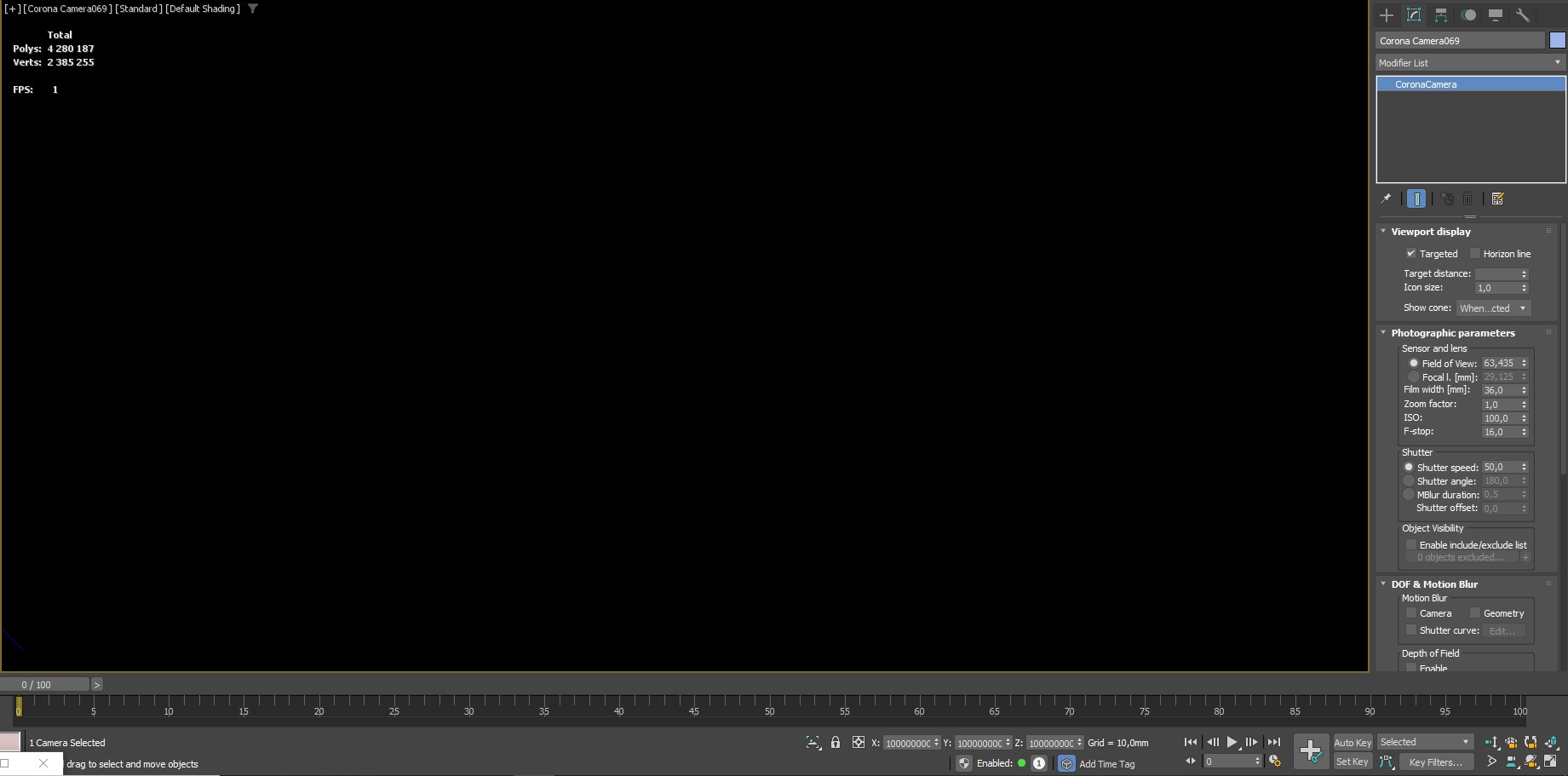This screenshot has height=776, width=1568.
Task: Open the Create command panel tab
Action: point(1387,15)
